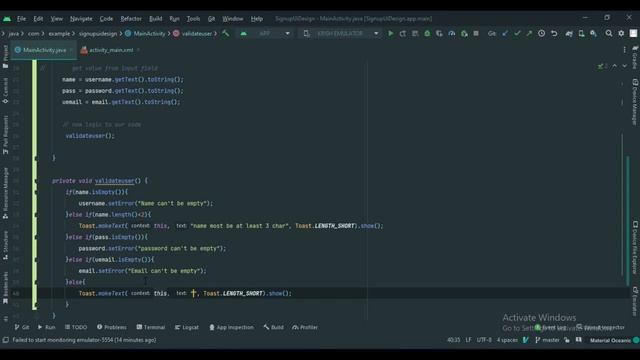Toggle tool window bars icon in status bar

coord(5,340)
